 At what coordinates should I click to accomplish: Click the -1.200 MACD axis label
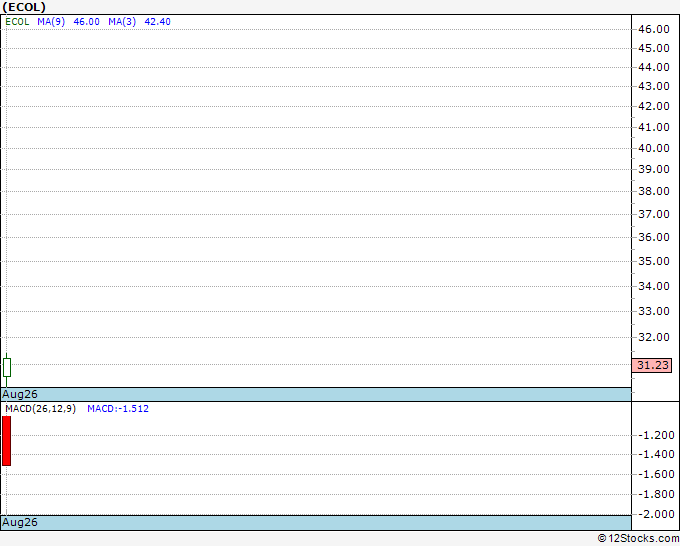click(657, 435)
